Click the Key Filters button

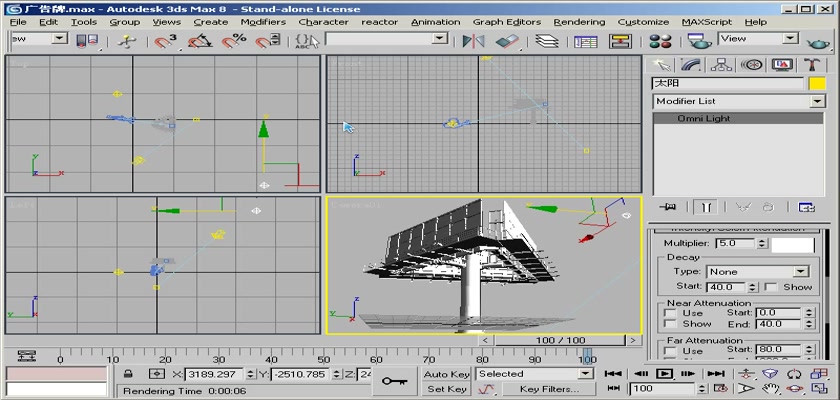tap(549, 389)
